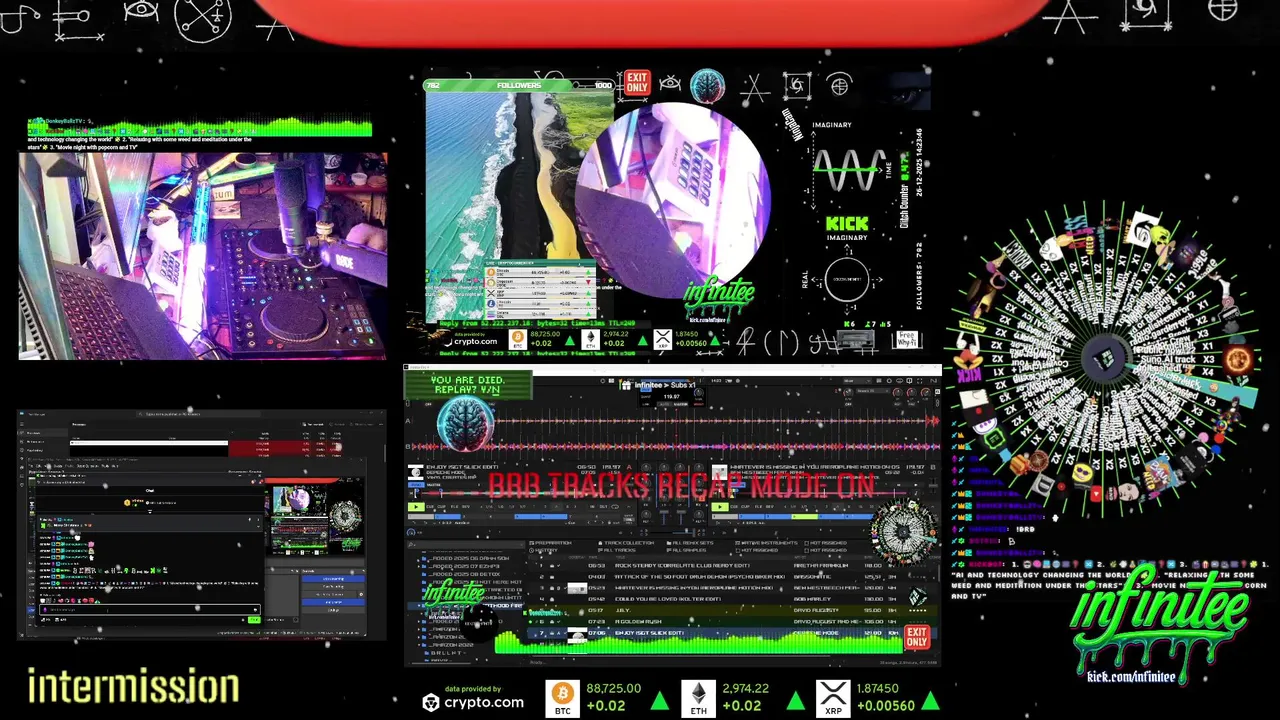Viewport: 1280px width, 720px height.
Task: Open Task Manager more options menu
Action: click(381, 424)
